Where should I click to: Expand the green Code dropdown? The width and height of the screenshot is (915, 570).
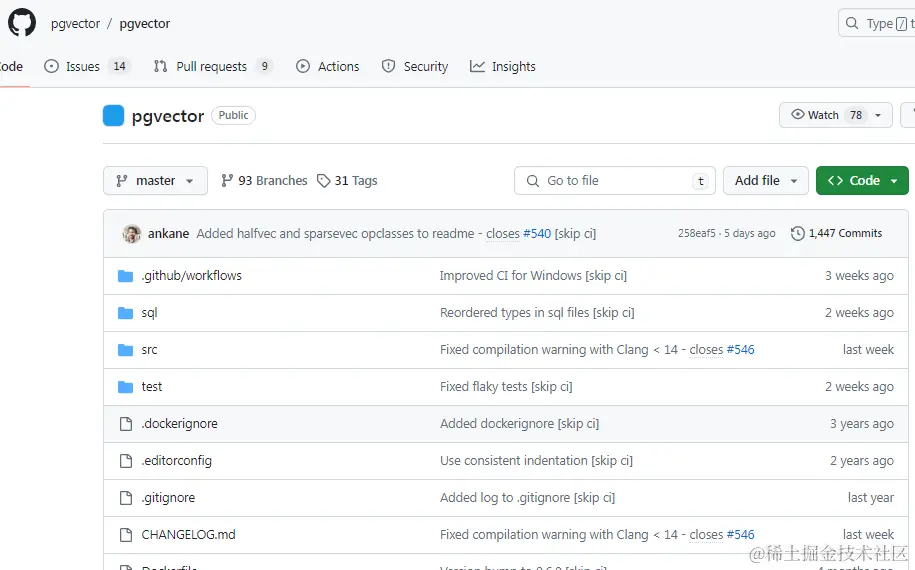pyautogui.click(x=862, y=181)
